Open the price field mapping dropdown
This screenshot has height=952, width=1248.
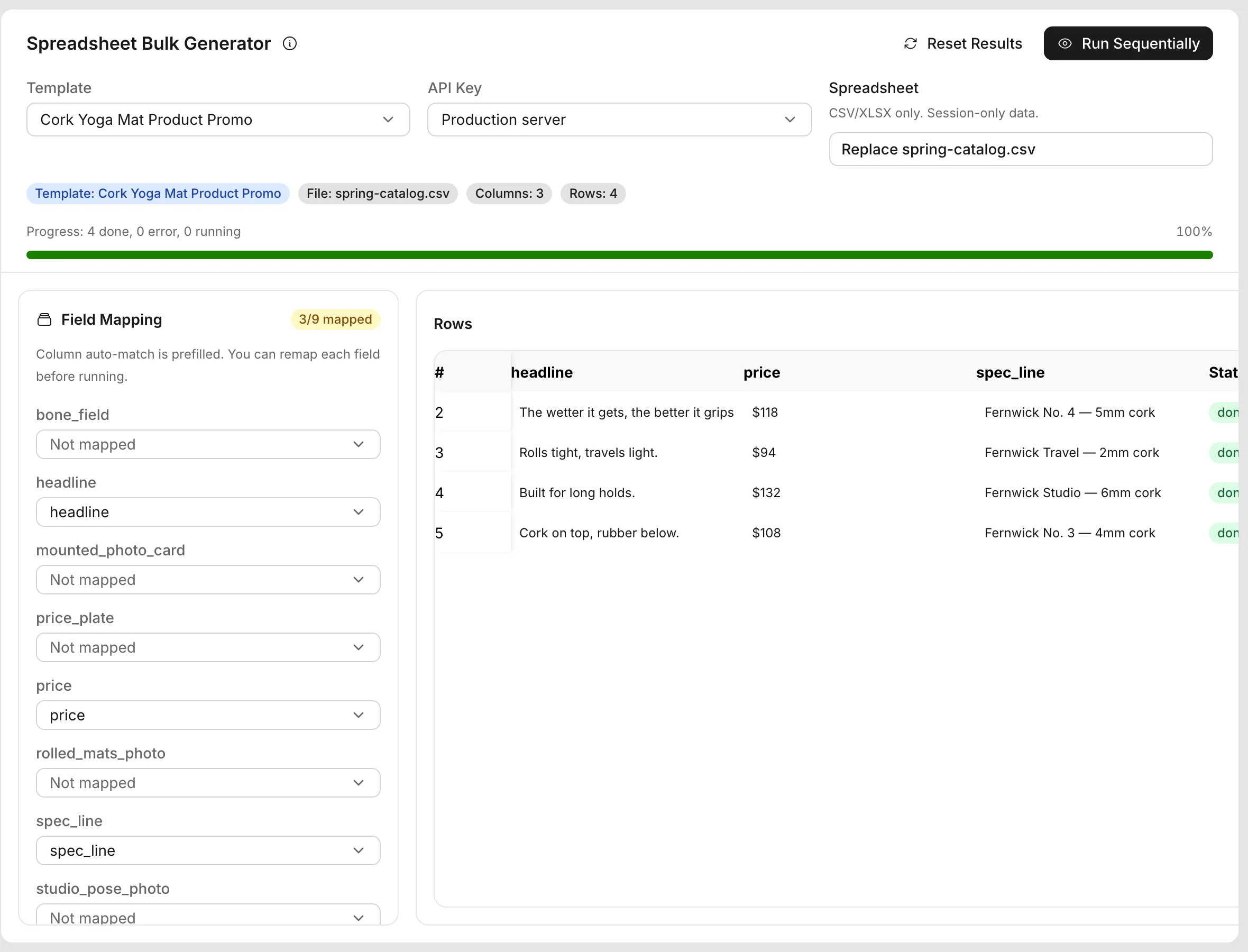tap(208, 715)
